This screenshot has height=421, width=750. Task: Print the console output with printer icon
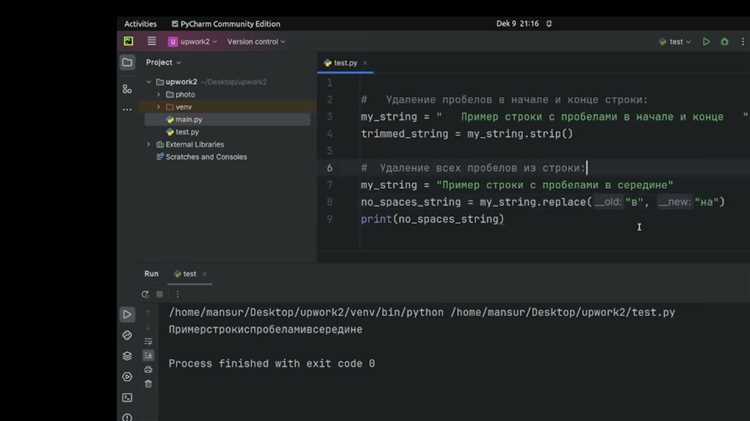tap(148, 369)
